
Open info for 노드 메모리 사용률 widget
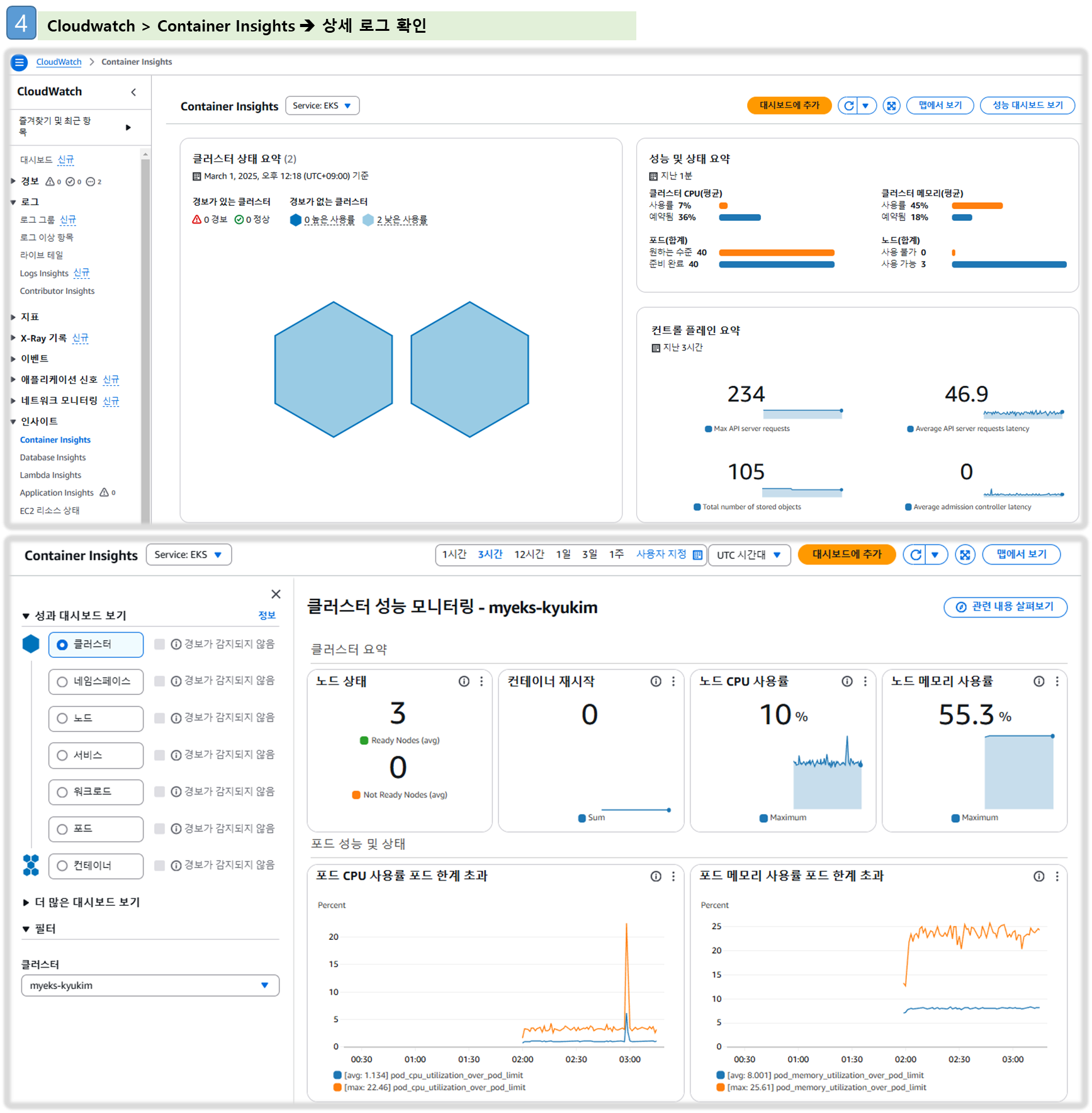[x=1039, y=681]
